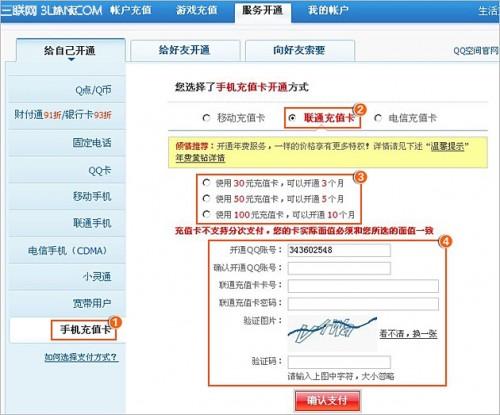
Task: Click the 确认开通QQ账号 input field
Action: (x=339, y=268)
